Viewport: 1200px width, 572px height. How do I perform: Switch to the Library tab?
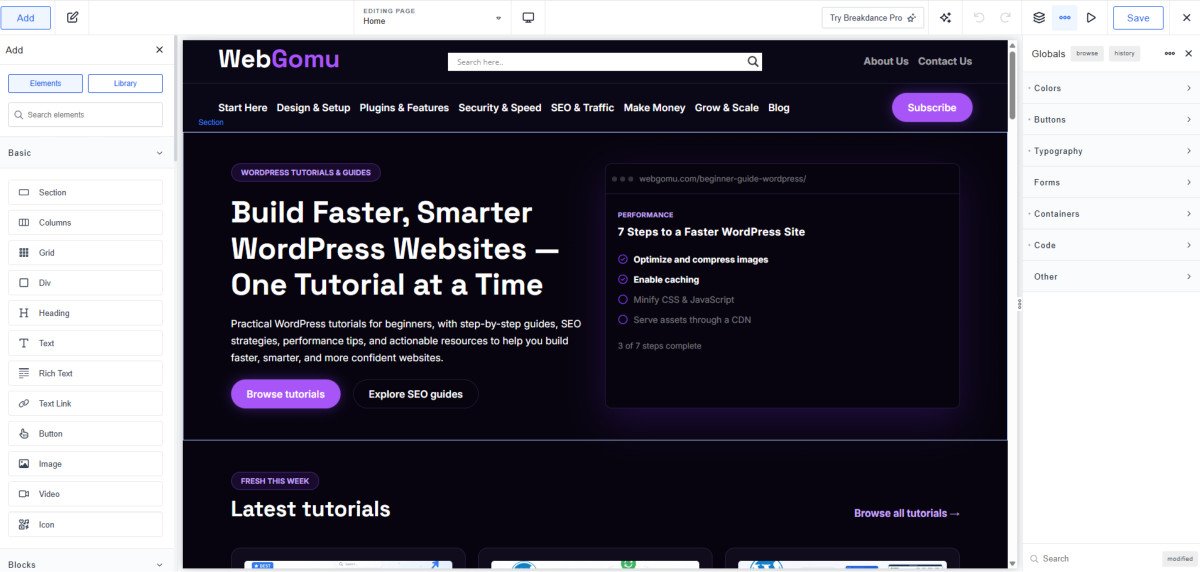pos(125,83)
